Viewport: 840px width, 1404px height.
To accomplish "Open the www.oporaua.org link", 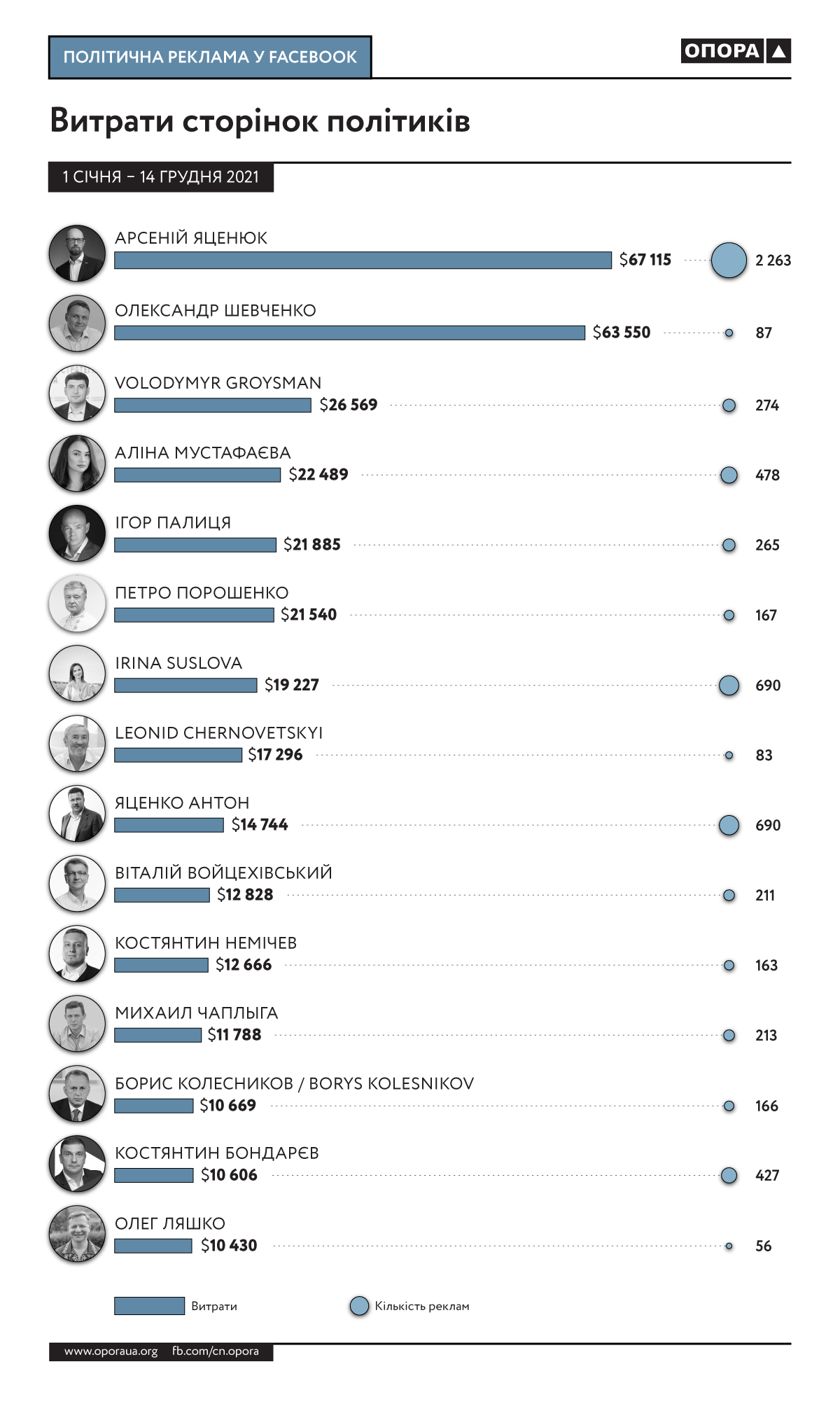I will click(x=111, y=1351).
